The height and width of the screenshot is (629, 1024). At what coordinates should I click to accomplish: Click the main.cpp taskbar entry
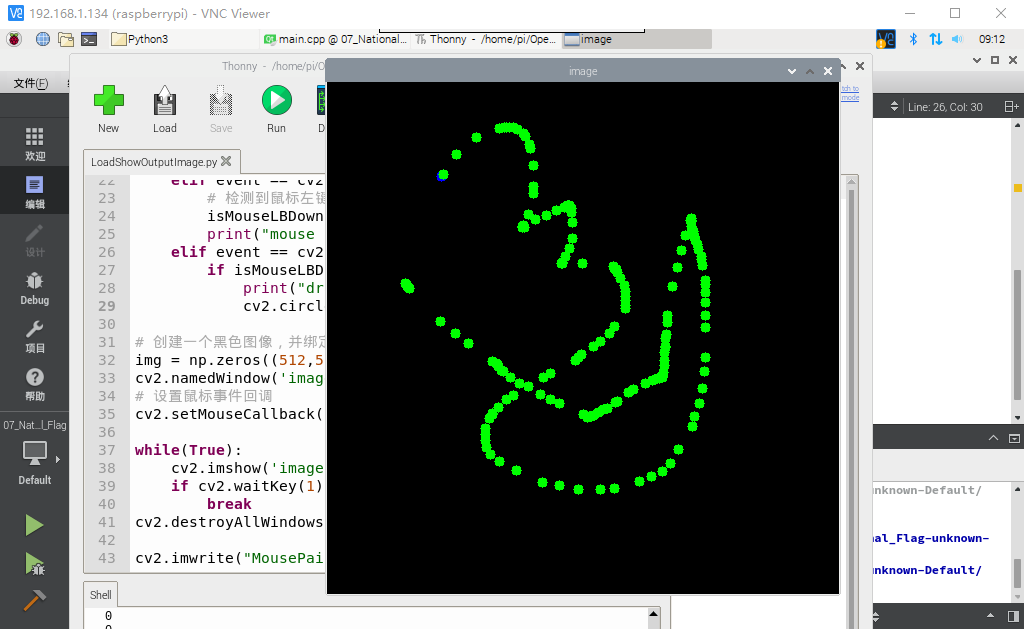336,39
